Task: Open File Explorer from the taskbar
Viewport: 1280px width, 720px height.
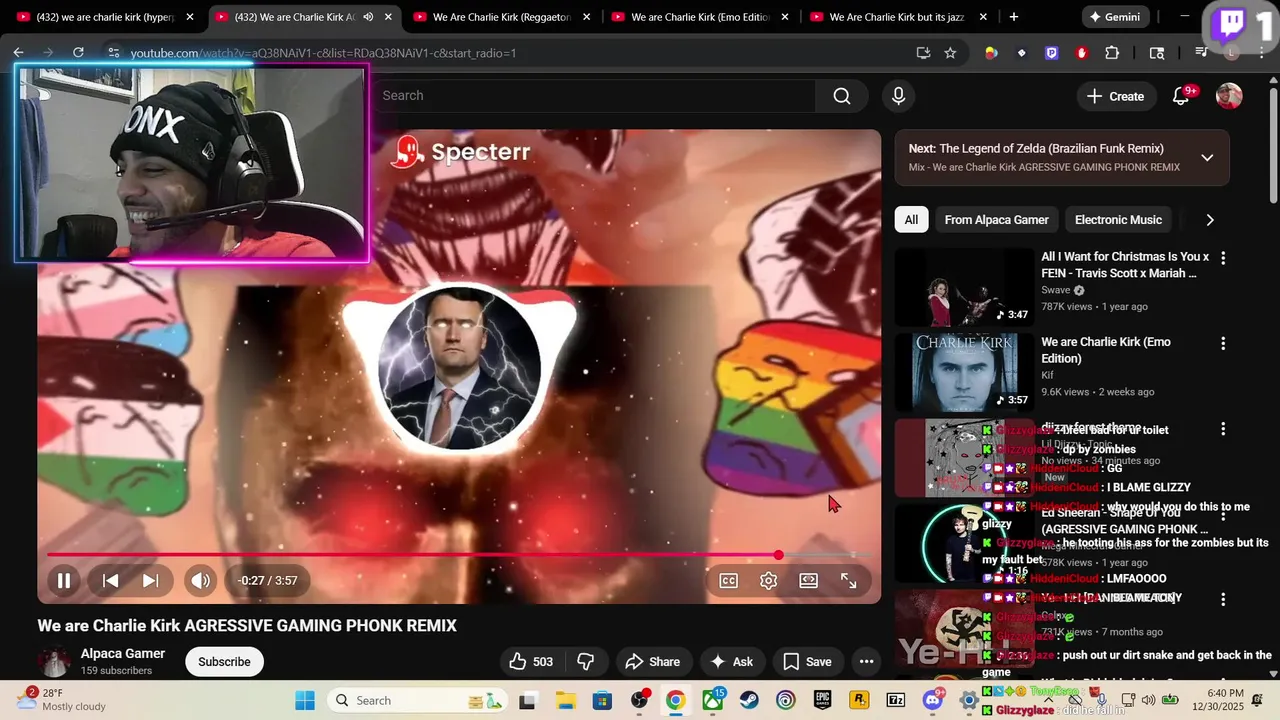Action: point(565,700)
